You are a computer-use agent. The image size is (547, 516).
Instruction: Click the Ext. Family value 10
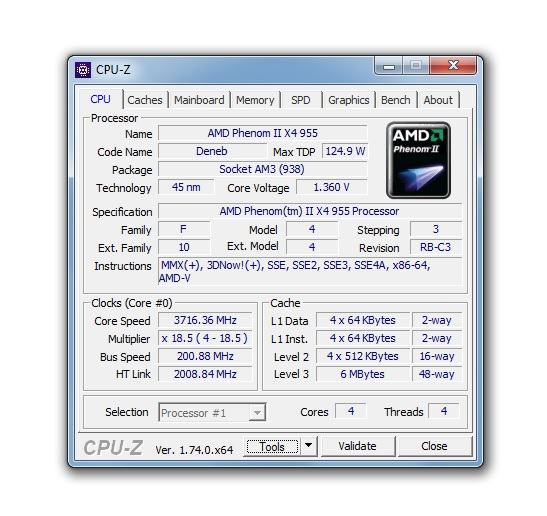pos(184,247)
